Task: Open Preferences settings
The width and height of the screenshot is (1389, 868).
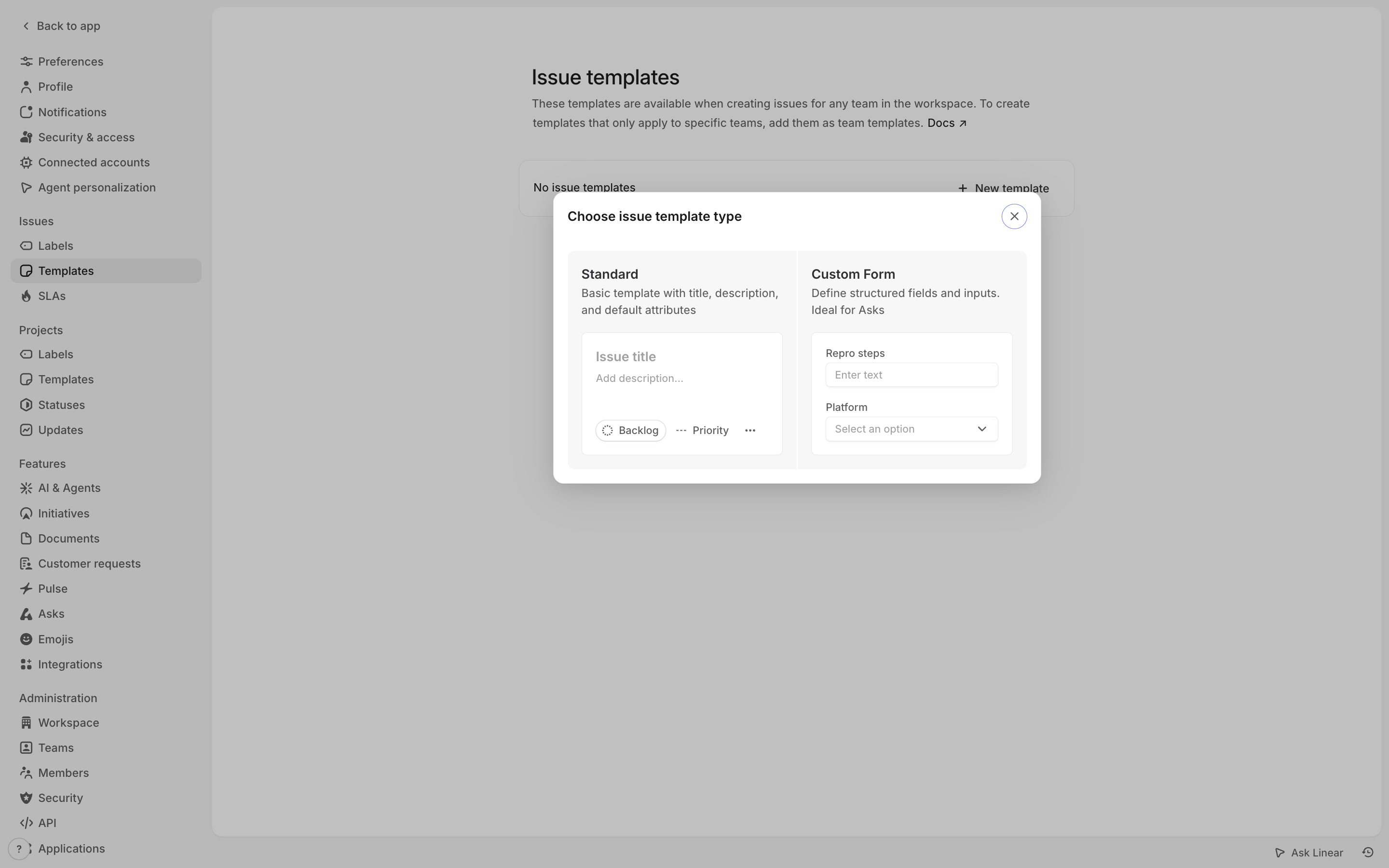Action: (106, 61)
